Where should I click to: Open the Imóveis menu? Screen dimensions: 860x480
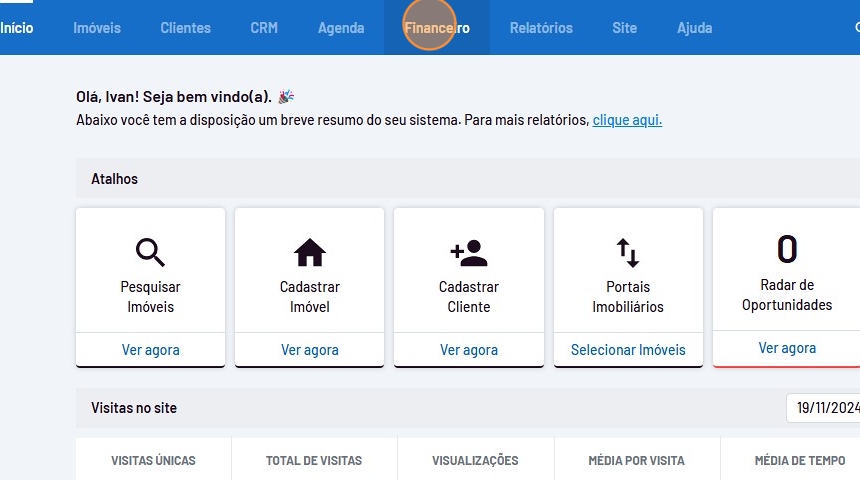pos(97,28)
